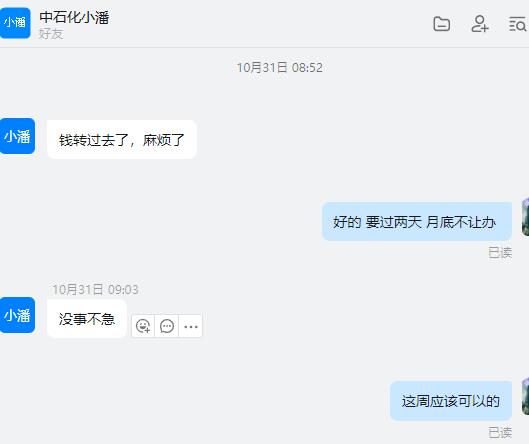Click 已读 status under 月底不让办 message

pyautogui.click(x=500, y=252)
